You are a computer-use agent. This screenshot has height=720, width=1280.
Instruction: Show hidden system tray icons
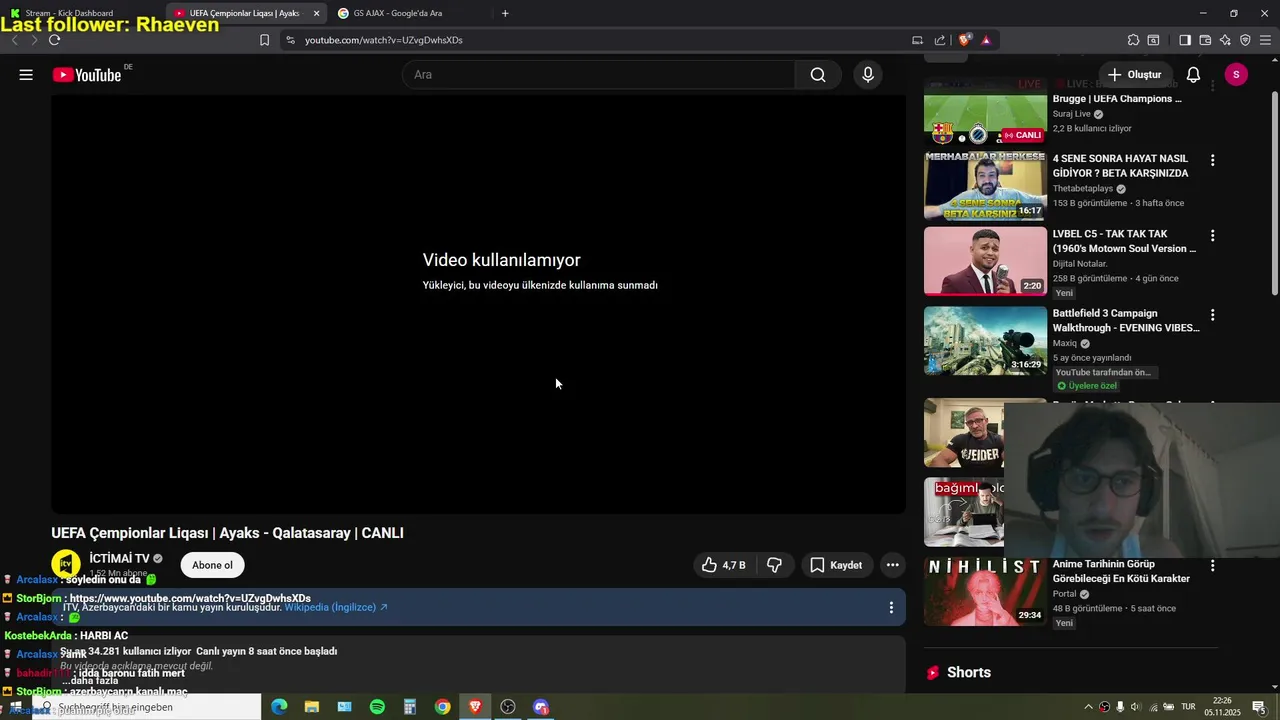coord(1088,707)
